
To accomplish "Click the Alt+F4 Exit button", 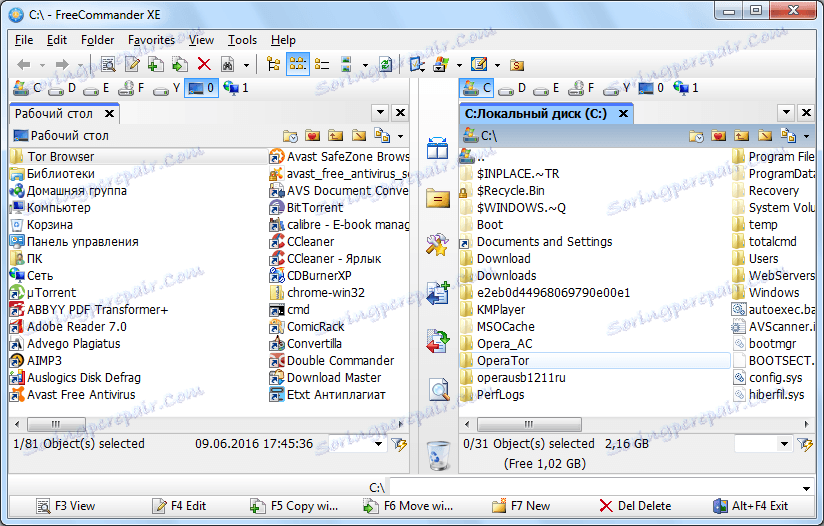I will coord(750,506).
